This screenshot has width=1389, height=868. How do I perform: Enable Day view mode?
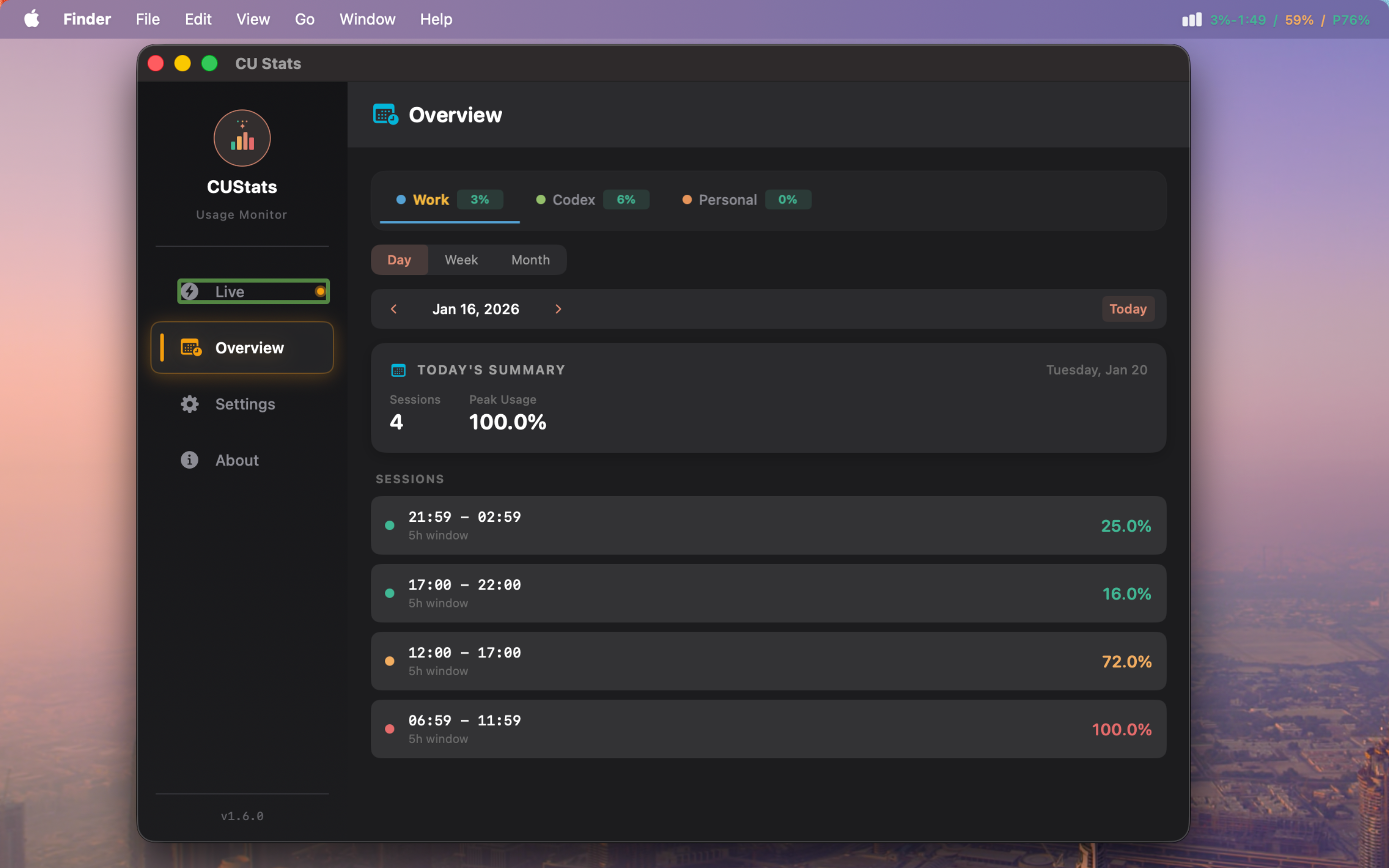tap(399, 259)
